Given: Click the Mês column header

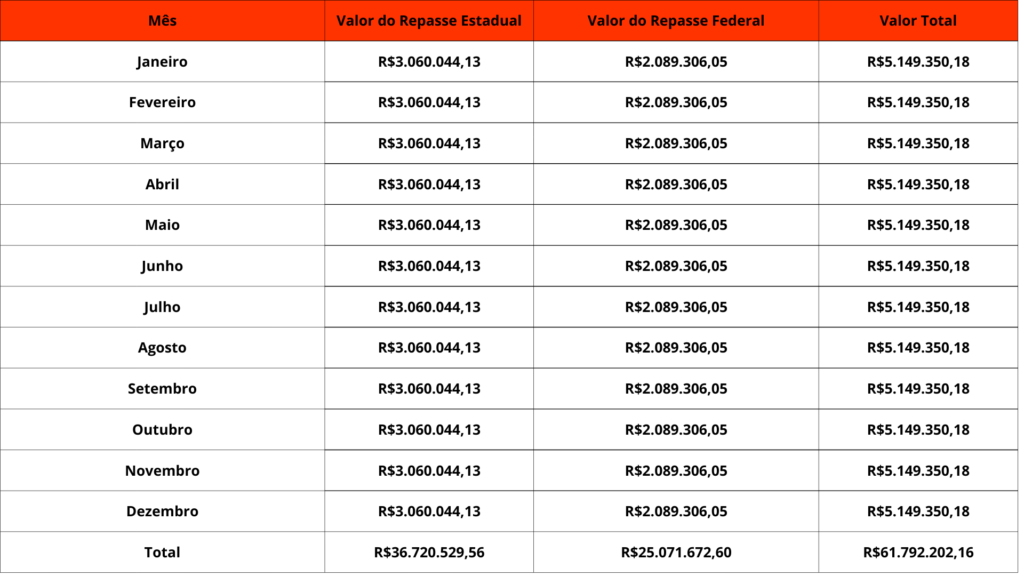Looking at the screenshot, I should point(162,21).
